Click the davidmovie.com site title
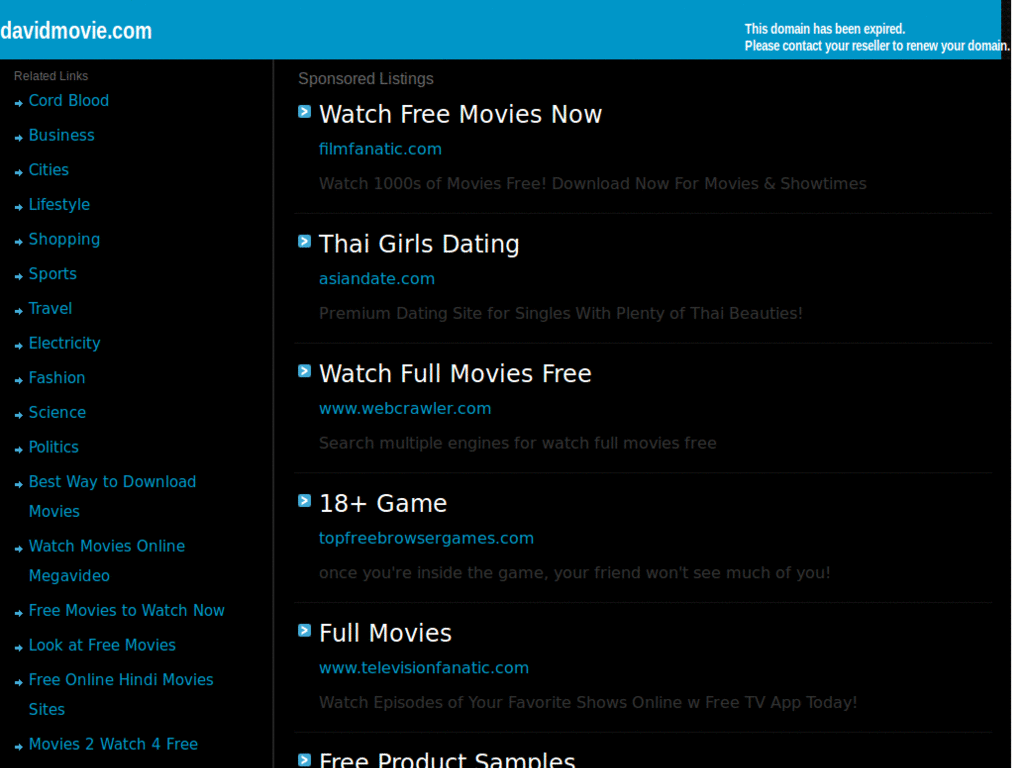 pos(76,31)
